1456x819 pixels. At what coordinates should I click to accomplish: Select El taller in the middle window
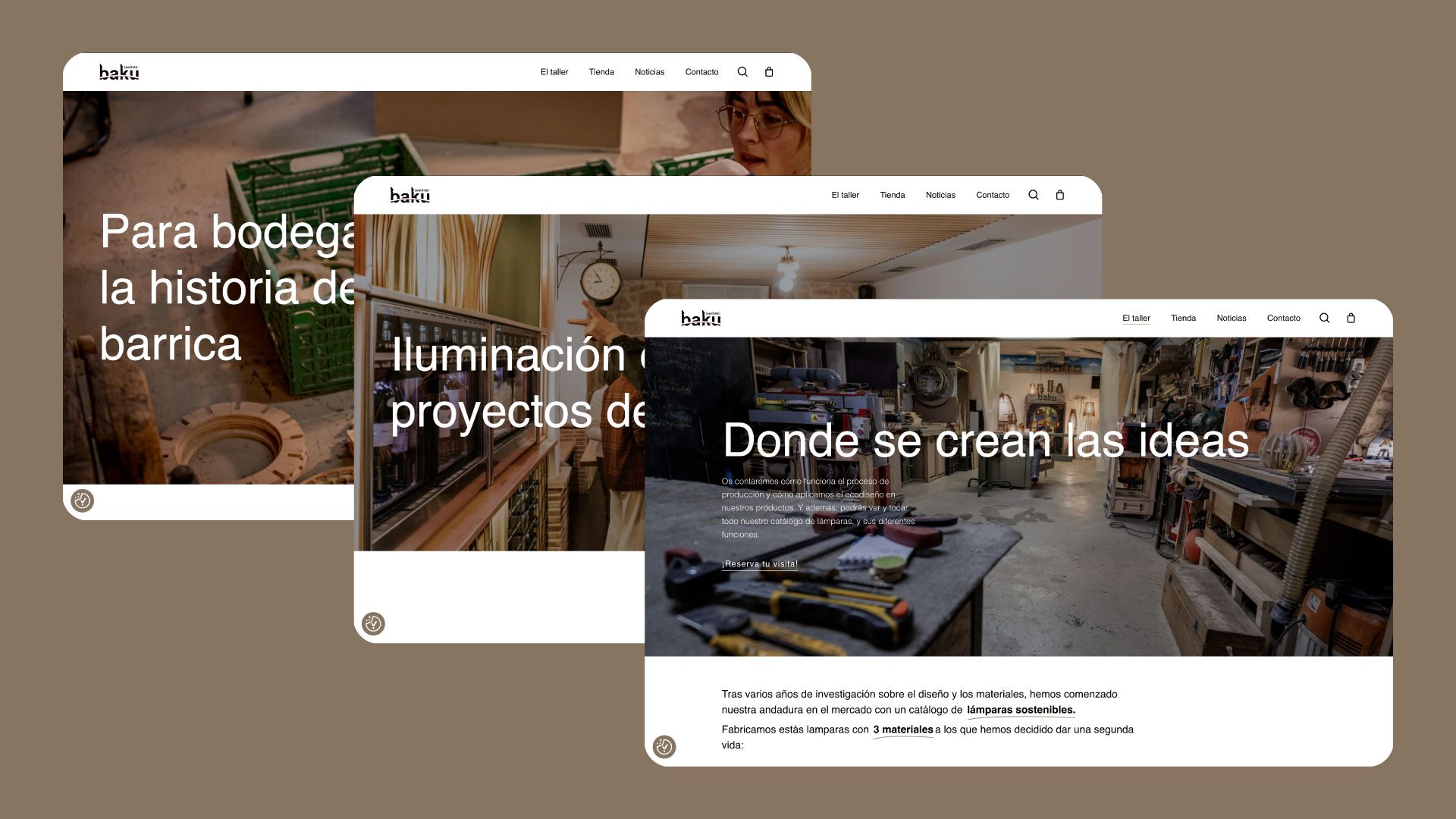point(845,195)
